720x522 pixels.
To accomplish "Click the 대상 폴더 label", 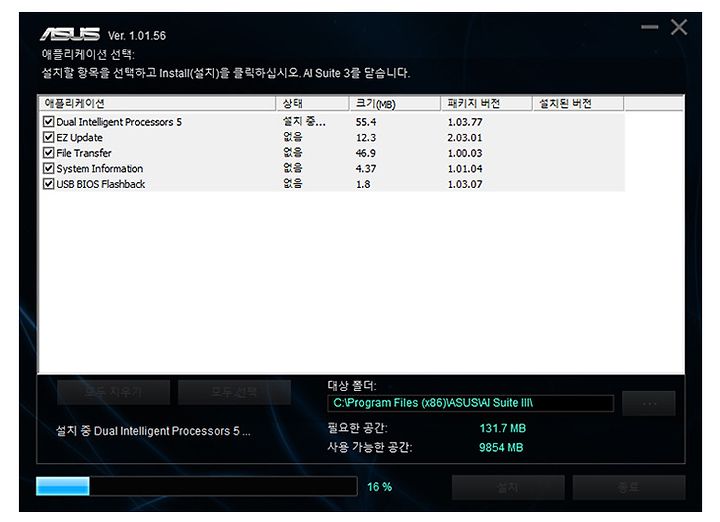I will [352, 386].
